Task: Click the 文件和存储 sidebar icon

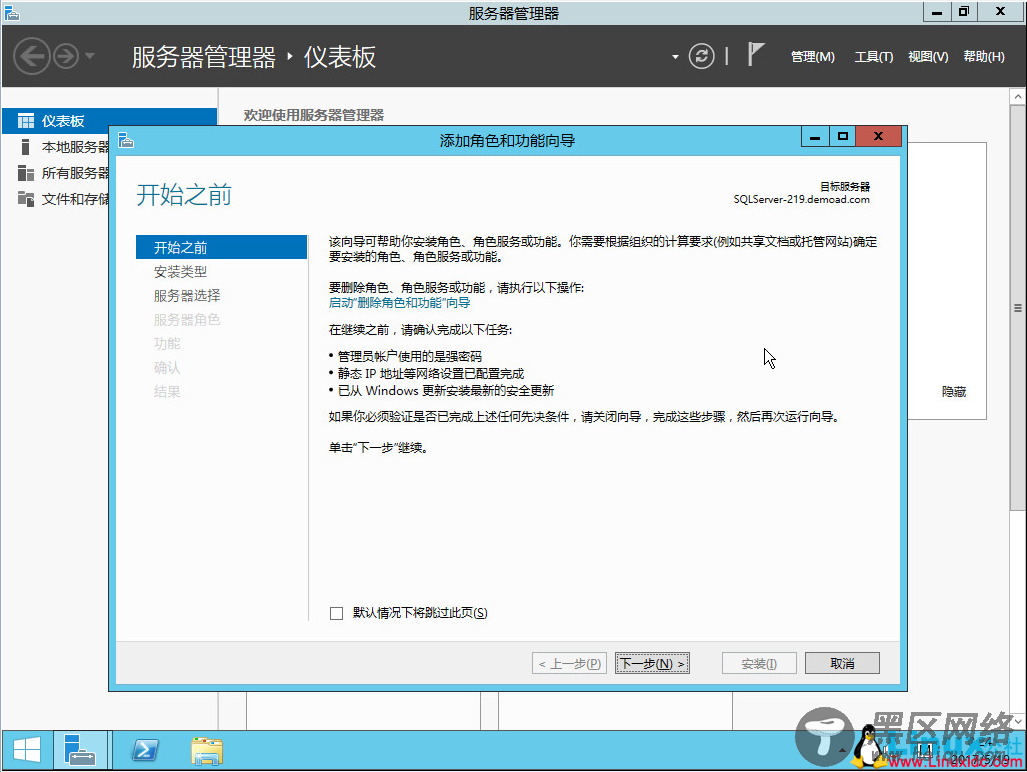Action: (26, 198)
